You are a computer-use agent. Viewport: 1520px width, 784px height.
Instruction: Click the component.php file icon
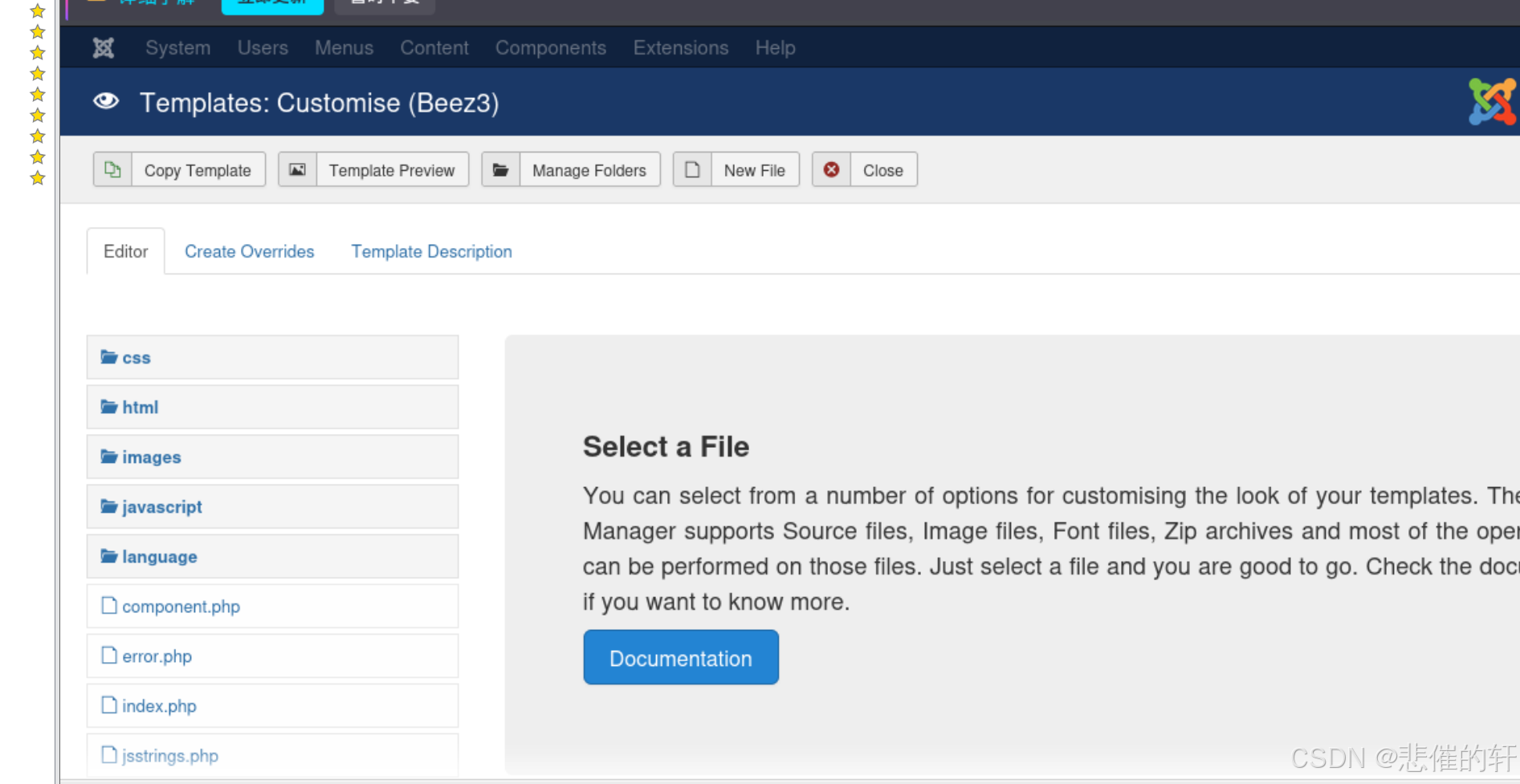109,605
